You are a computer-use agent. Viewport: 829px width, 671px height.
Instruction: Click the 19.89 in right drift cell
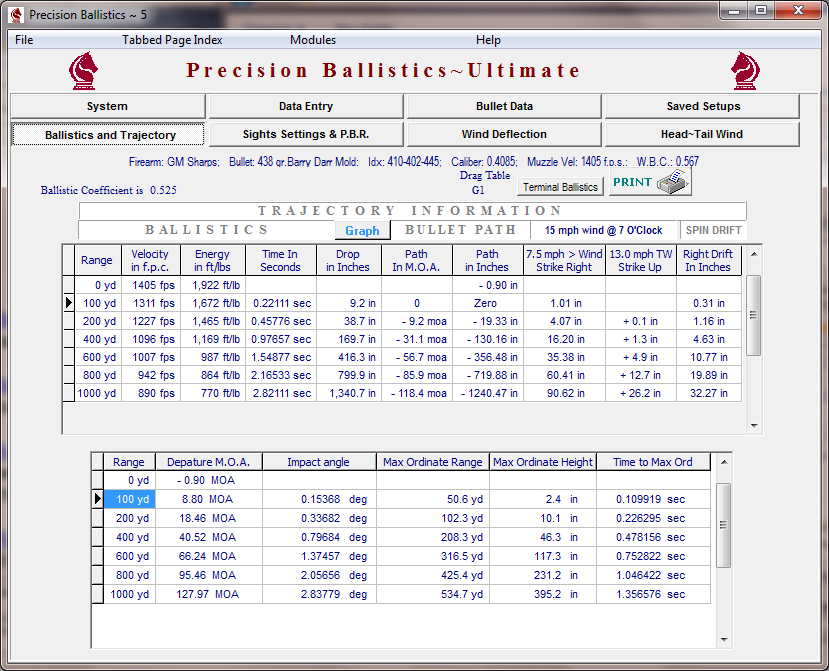point(708,375)
